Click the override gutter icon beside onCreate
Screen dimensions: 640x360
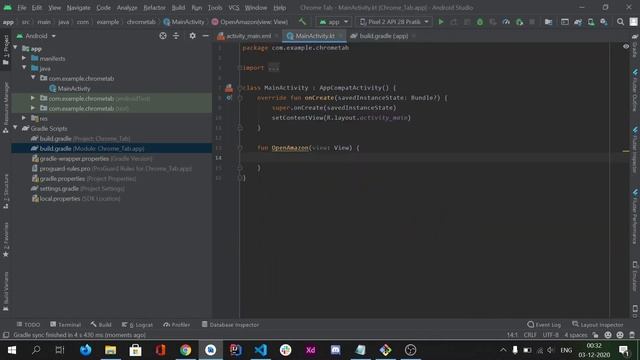pos(229,98)
